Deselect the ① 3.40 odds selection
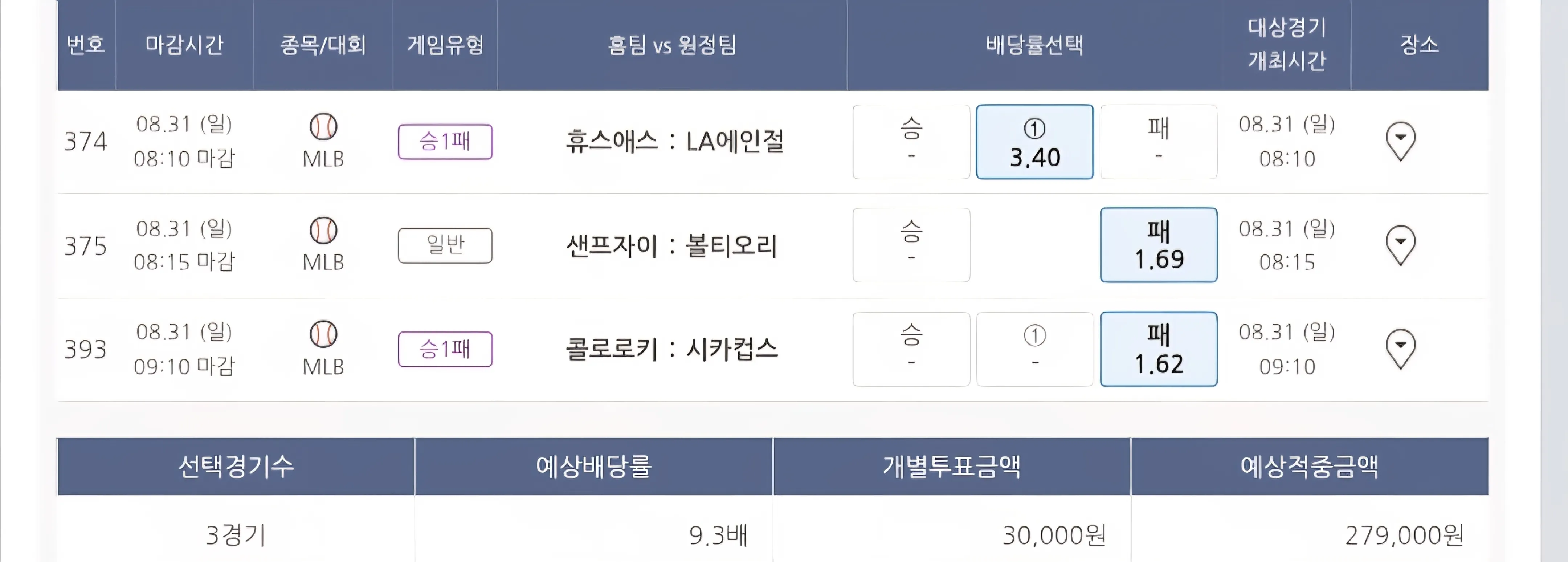This screenshot has height=562, width=1568. [1034, 142]
